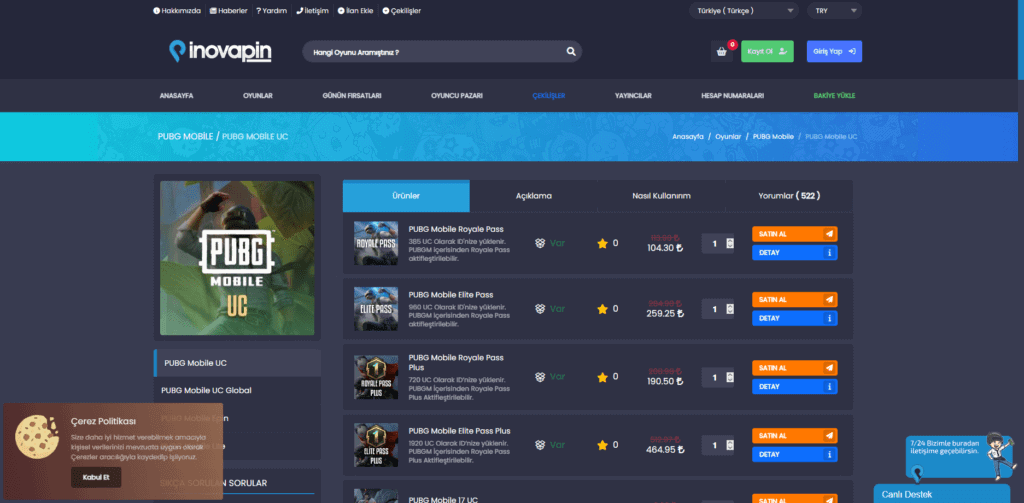1024x503 pixels.
Task: Click SATIN AL for PUBG Mobile Elite Pass
Action: (x=795, y=300)
